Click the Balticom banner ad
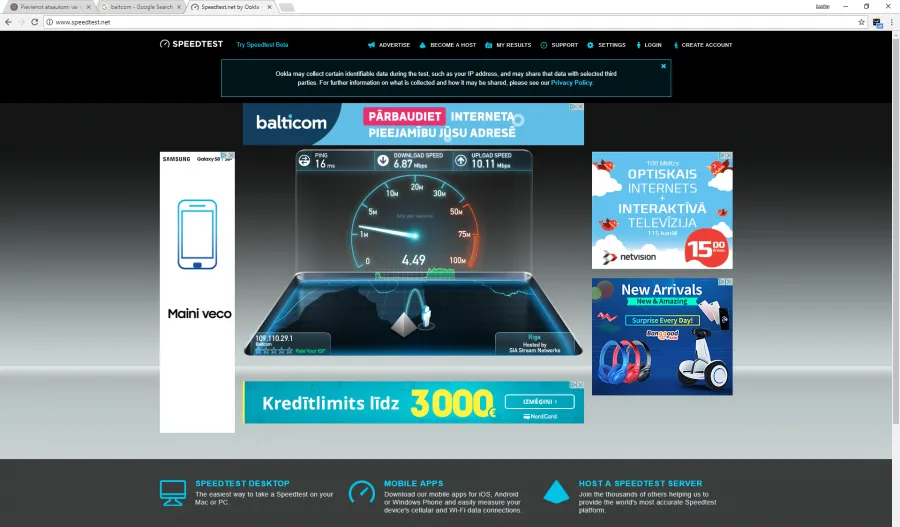Image resolution: width=900 pixels, height=527 pixels. coord(413,124)
